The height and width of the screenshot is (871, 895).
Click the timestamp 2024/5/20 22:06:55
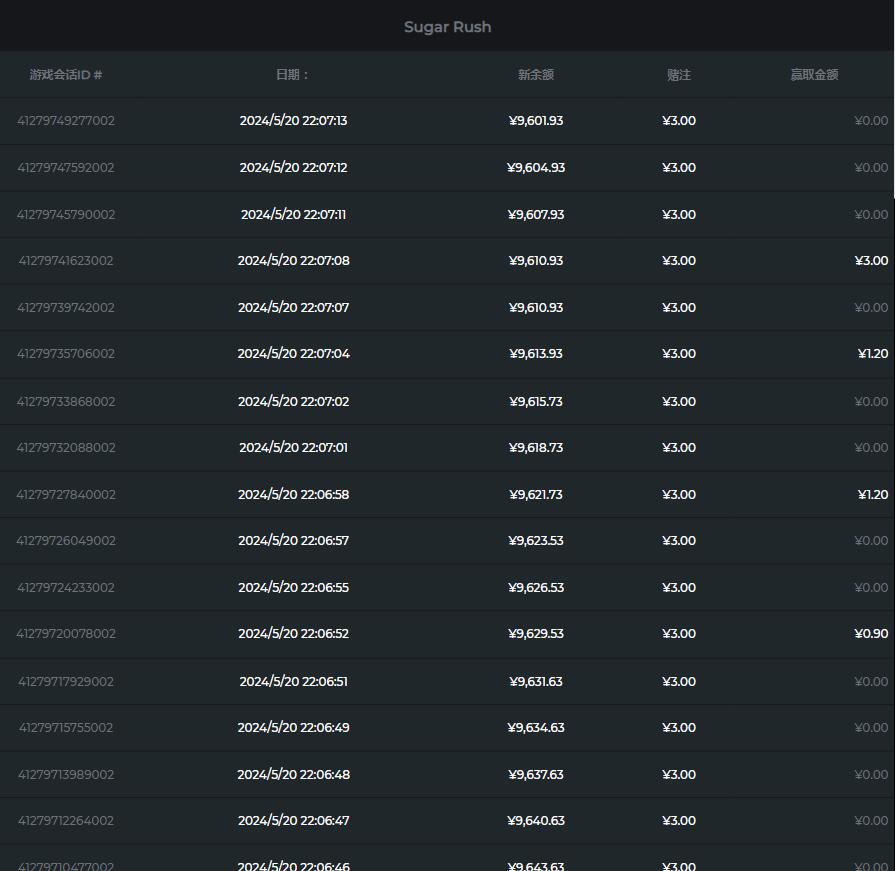click(293, 587)
